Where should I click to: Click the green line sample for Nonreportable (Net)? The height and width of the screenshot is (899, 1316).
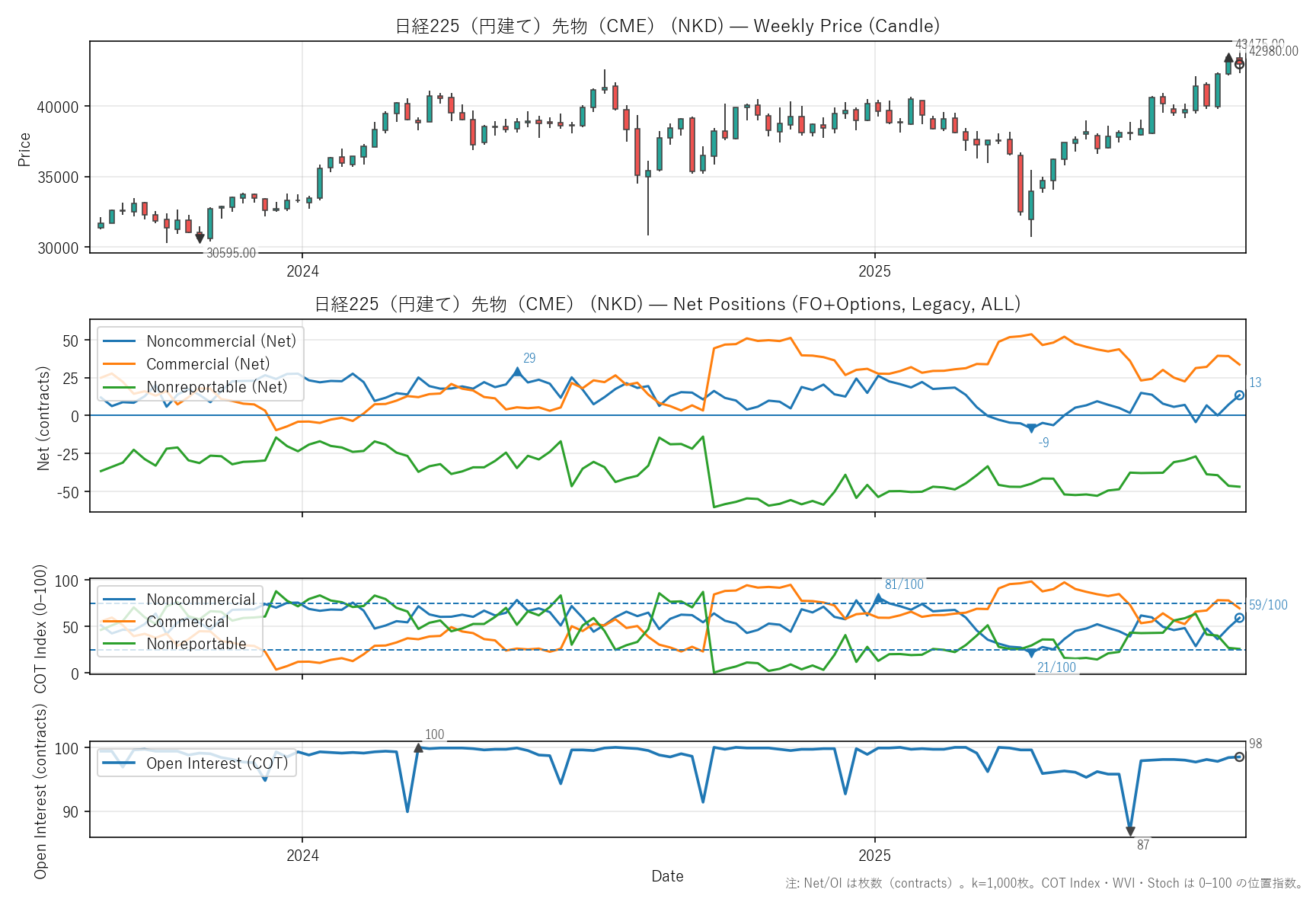point(119,387)
